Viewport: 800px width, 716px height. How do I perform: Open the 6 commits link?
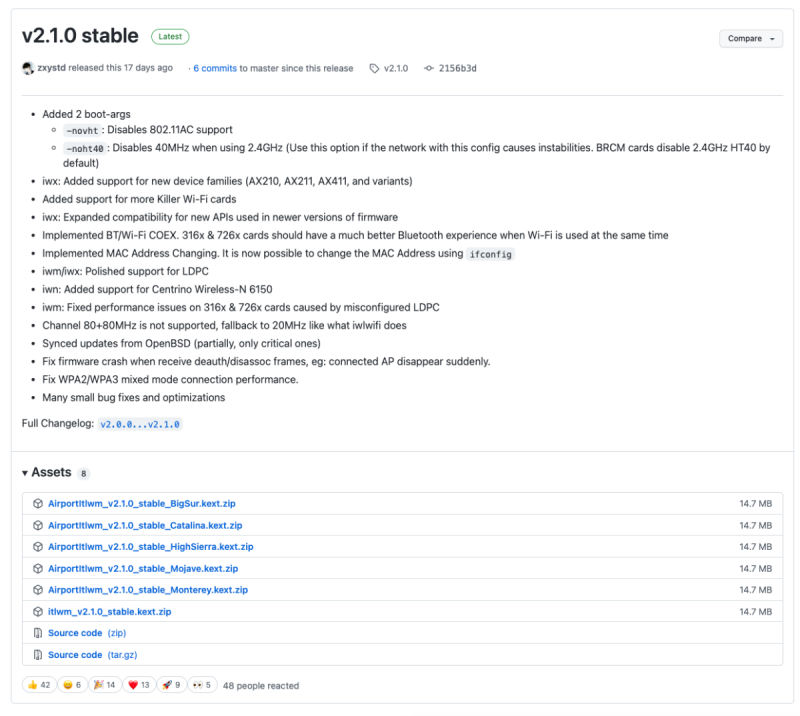tap(215, 68)
